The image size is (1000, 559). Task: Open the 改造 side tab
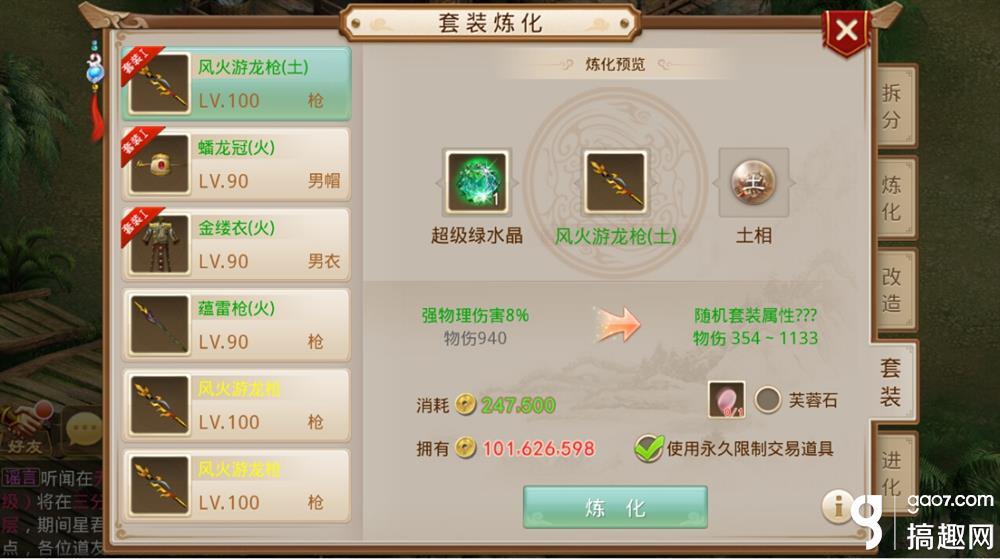click(893, 289)
